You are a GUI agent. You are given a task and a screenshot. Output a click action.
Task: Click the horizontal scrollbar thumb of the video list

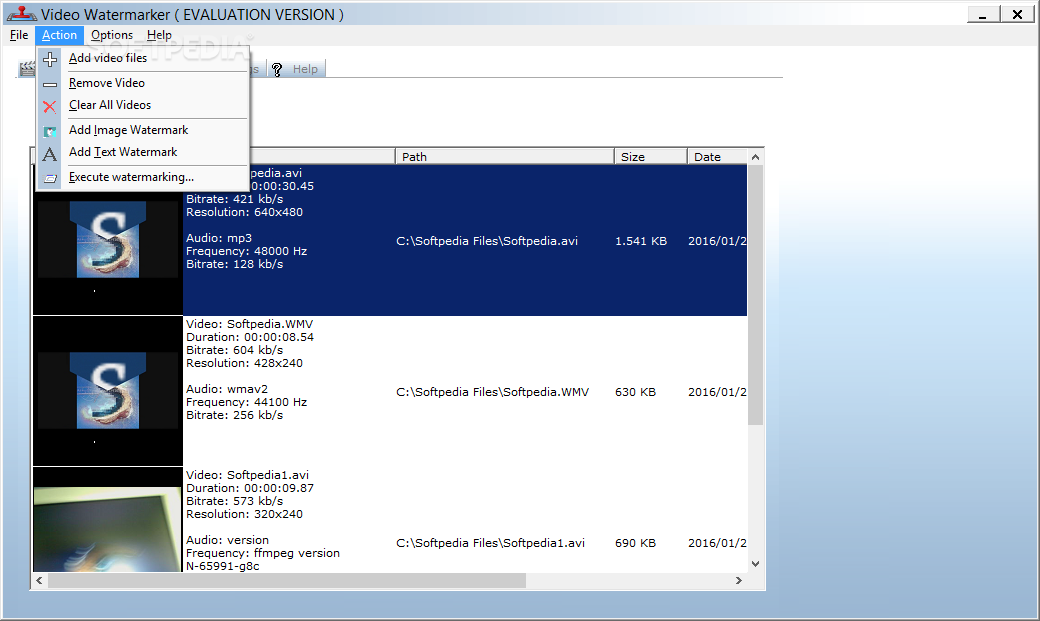[x=287, y=581]
